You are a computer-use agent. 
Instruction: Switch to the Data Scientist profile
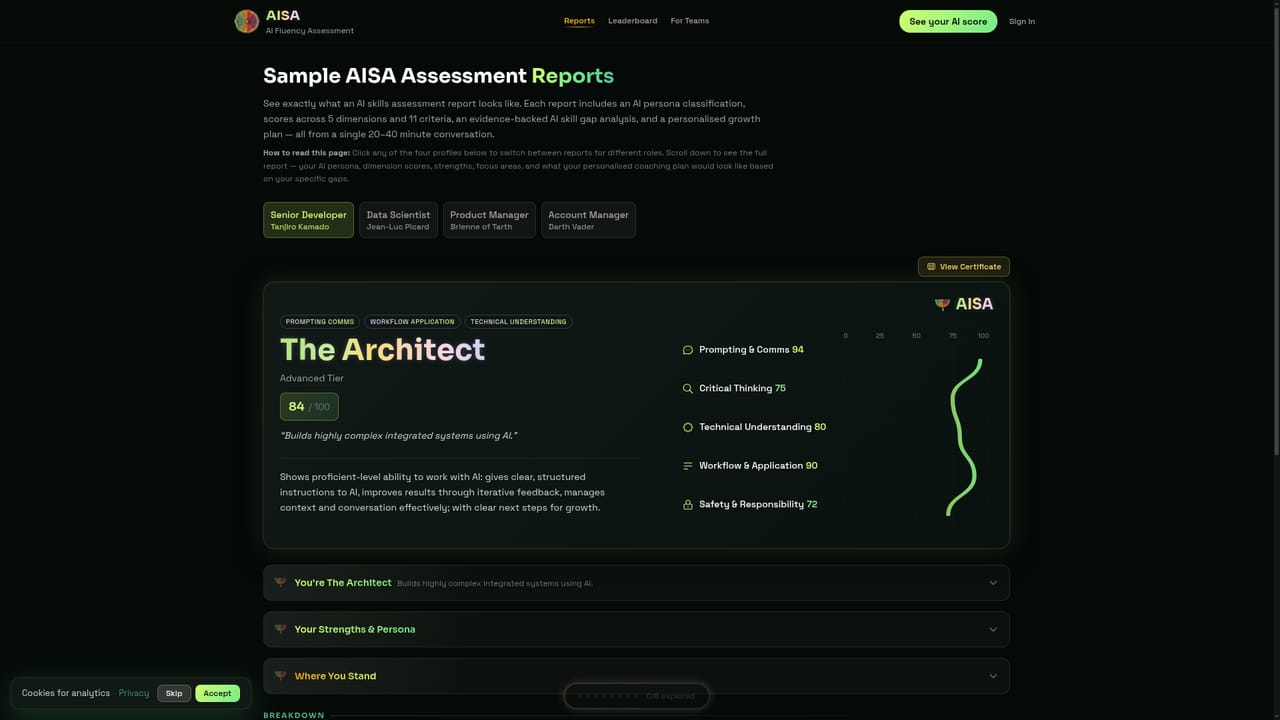(398, 220)
